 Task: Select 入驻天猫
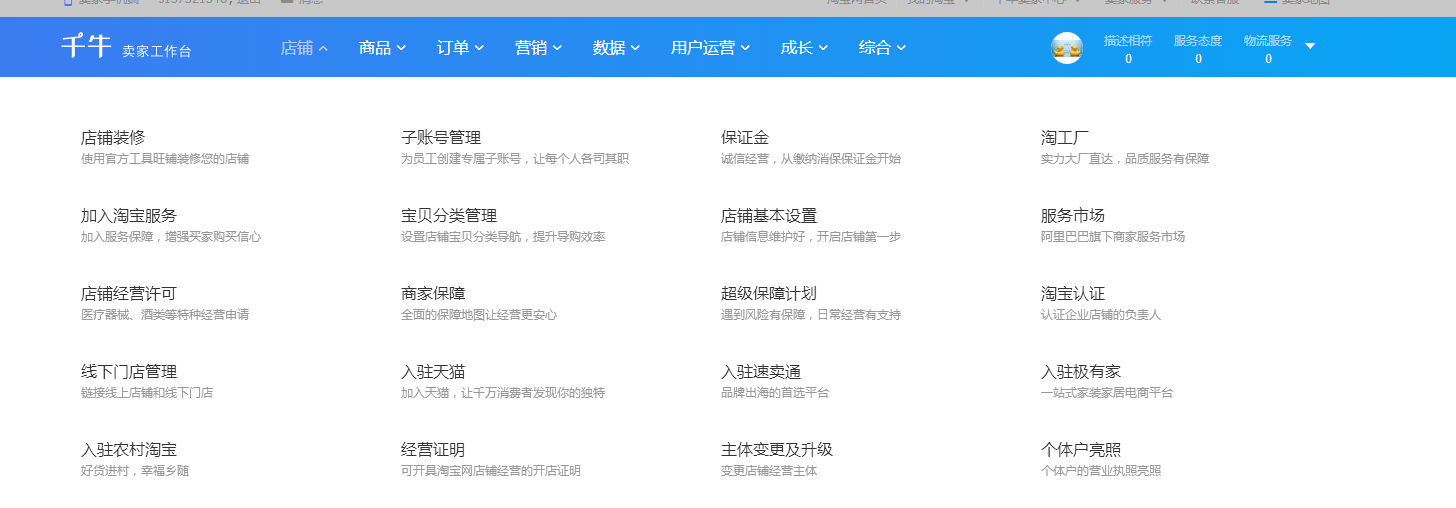pos(433,371)
